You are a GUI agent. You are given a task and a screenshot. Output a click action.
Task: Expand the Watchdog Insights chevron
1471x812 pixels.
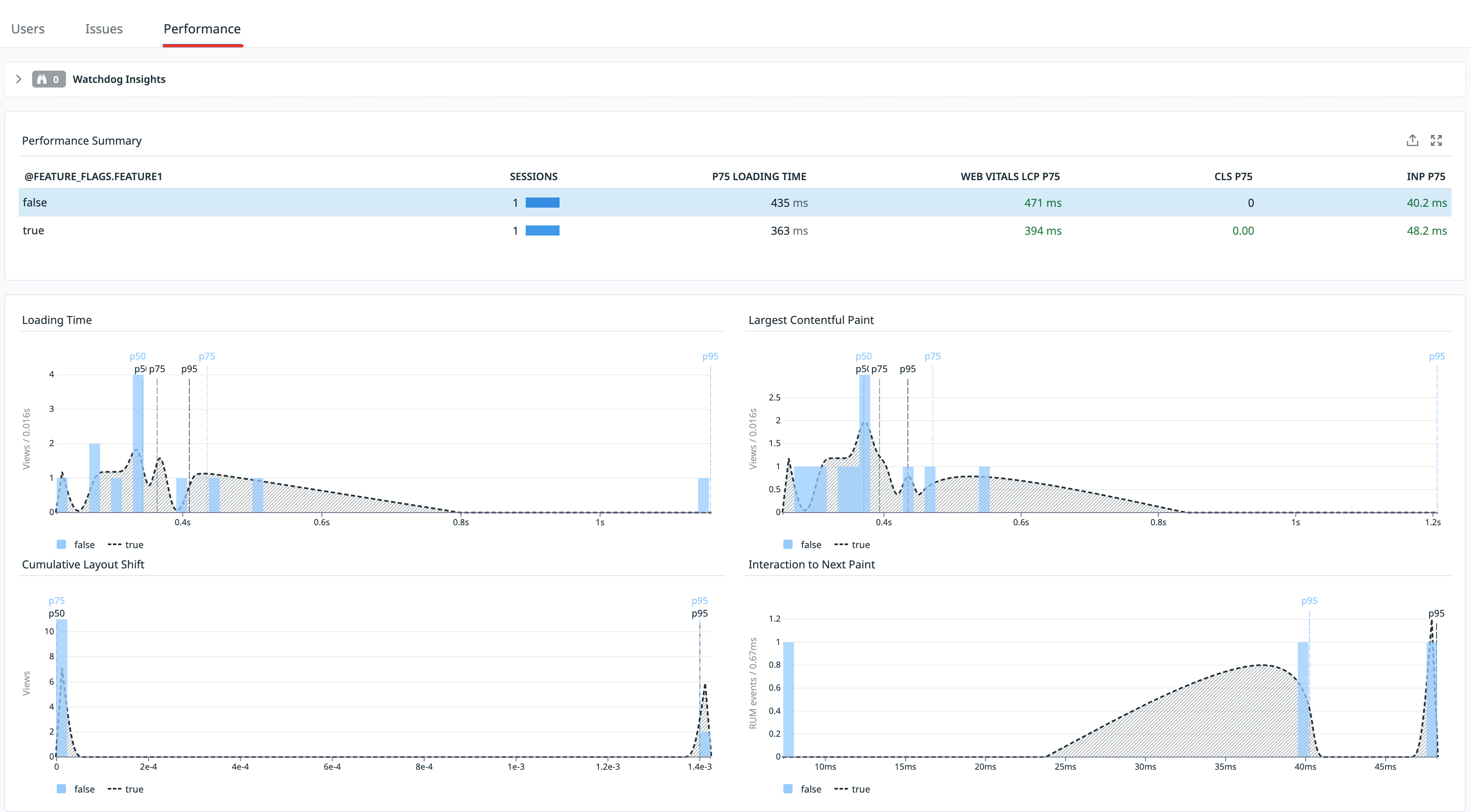pyautogui.click(x=19, y=80)
